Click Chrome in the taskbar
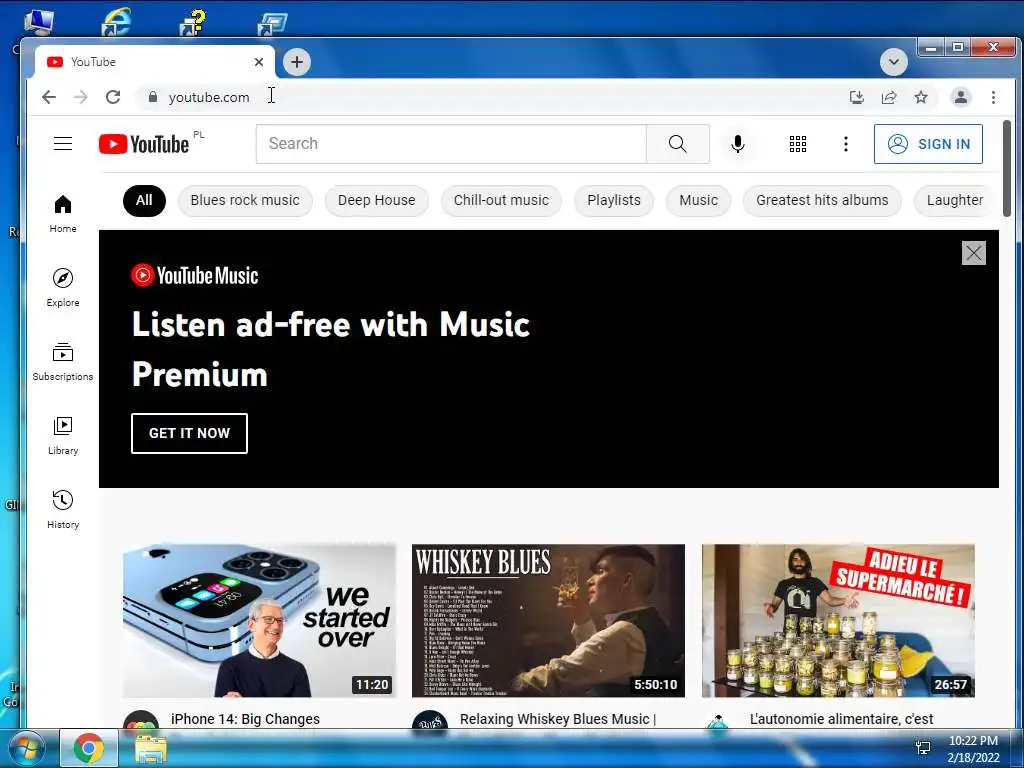The height and width of the screenshot is (768, 1024). pos(89,748)
